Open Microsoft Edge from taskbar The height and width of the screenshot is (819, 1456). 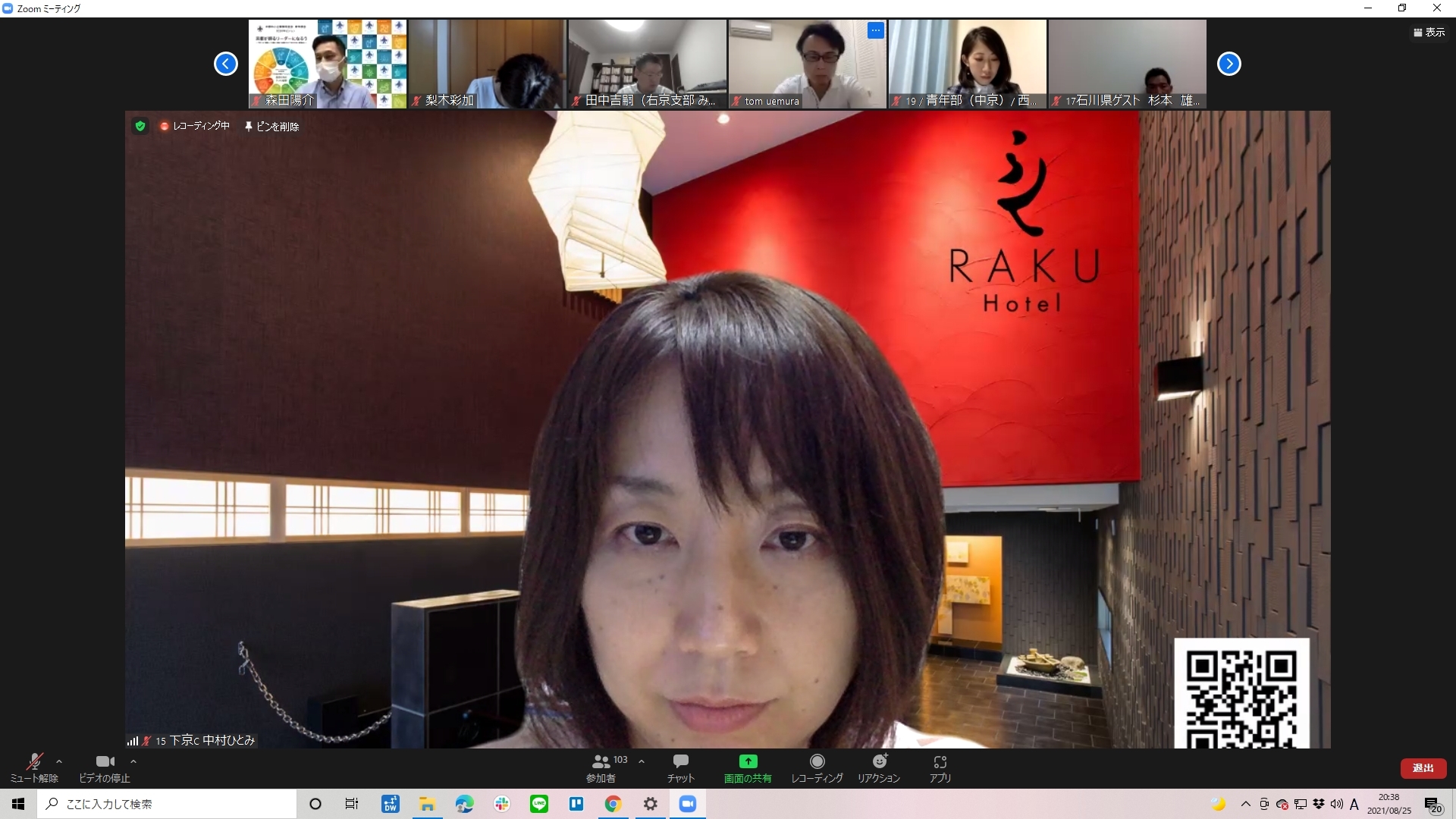click(x=465, y=804)
